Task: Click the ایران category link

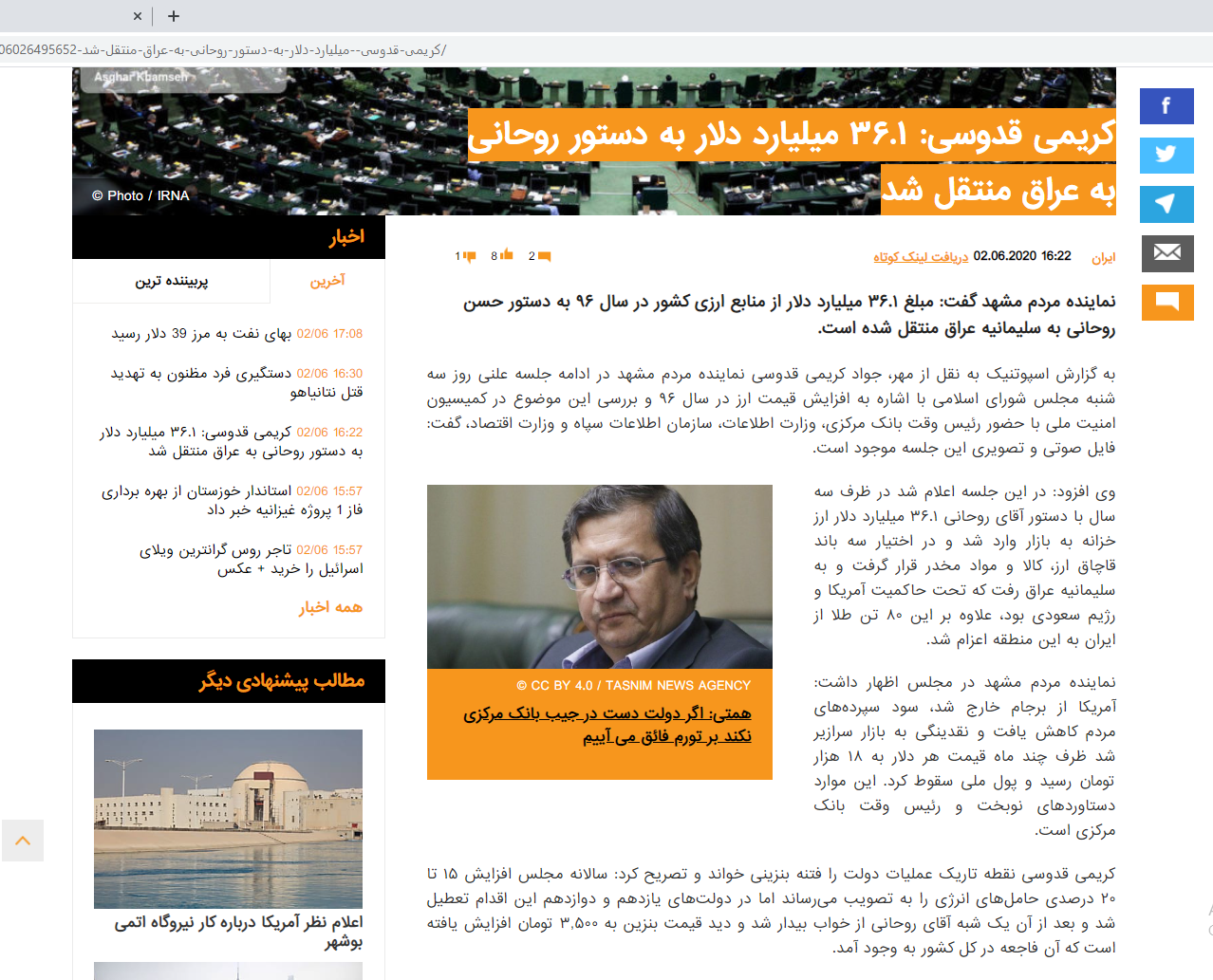Action: pos(1103,258)
